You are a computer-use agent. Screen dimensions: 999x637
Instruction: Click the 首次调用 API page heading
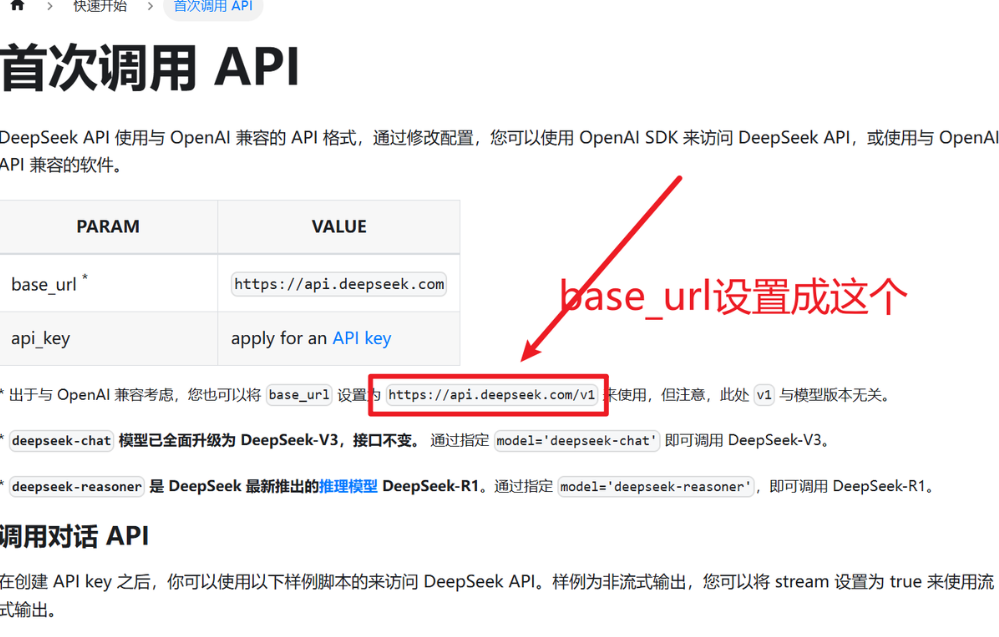150,68
